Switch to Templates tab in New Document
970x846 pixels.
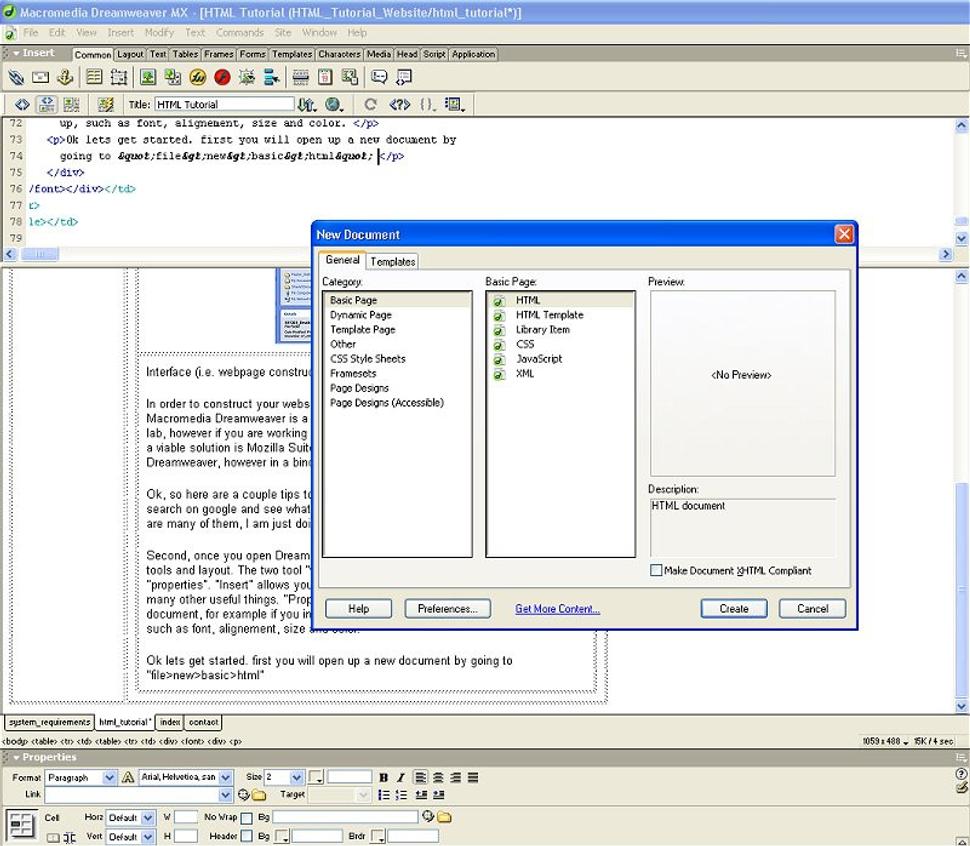coord(393,262)
